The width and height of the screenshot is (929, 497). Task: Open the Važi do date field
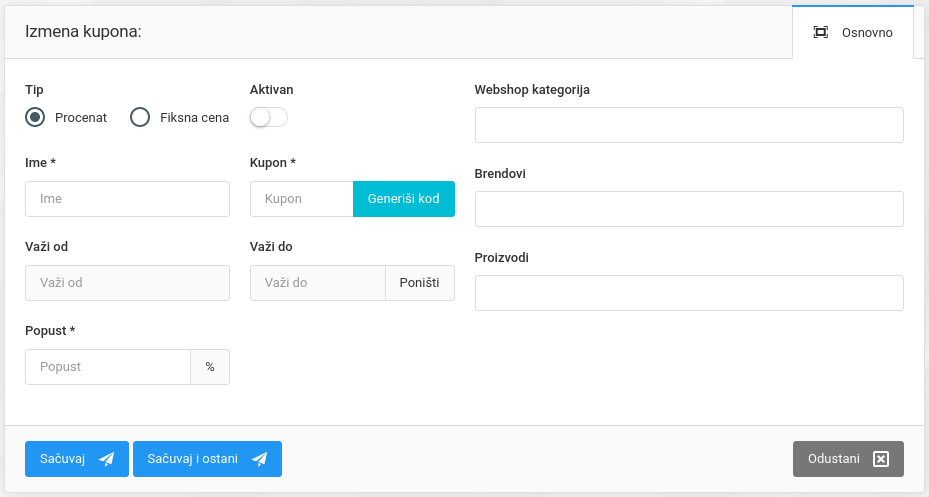pyautogui.click(x=317, y=283)
